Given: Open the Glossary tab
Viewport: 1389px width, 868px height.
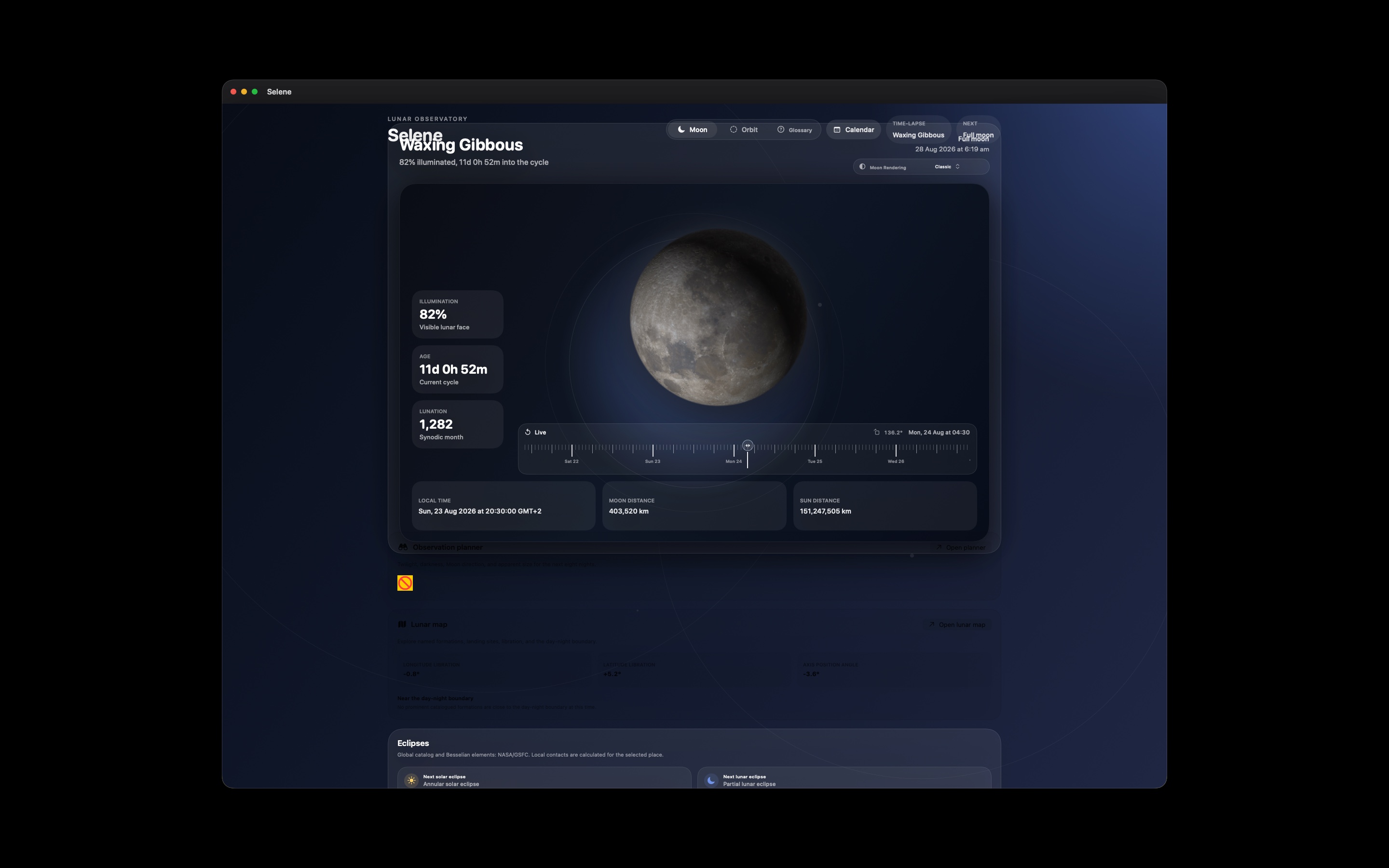Looking at the screenshot, I should [794, 130].
